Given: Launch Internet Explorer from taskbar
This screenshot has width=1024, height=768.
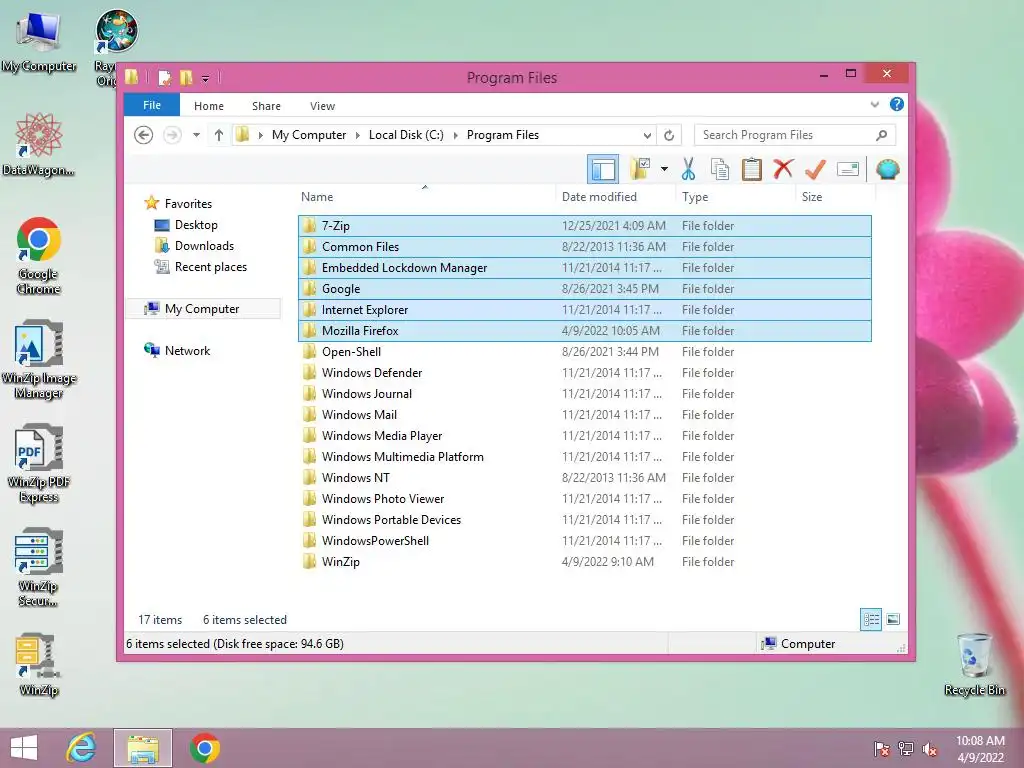Looking at the screenshot, I should click(82, 748).
